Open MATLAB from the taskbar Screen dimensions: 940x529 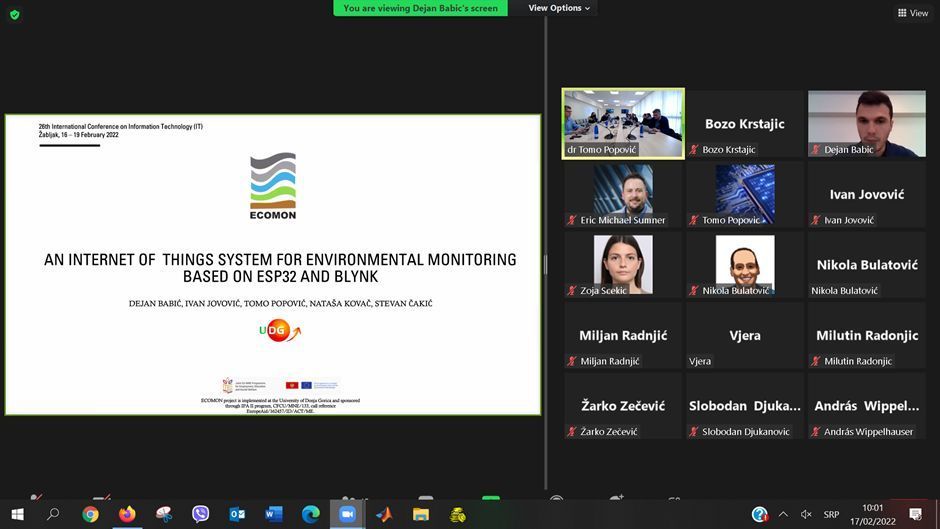point(384,514)
